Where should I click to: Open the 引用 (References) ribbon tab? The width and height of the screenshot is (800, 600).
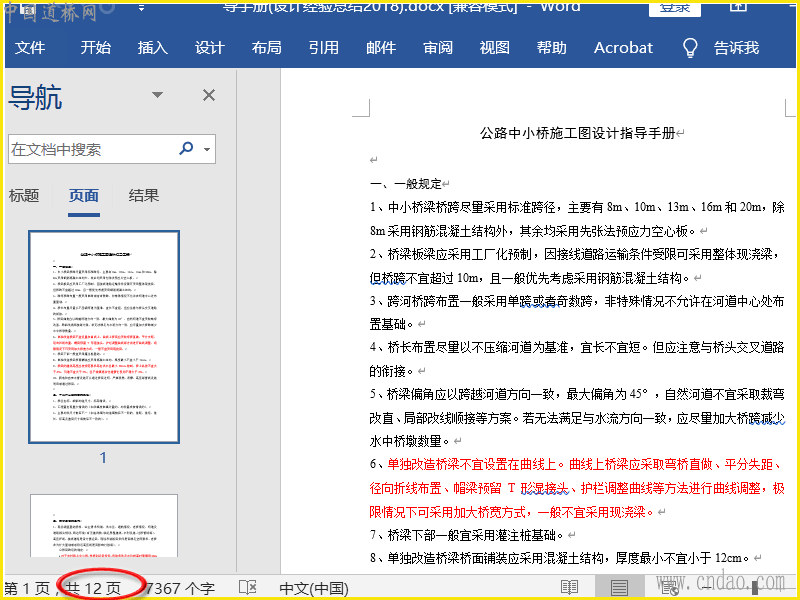click(x=323, y=47)
